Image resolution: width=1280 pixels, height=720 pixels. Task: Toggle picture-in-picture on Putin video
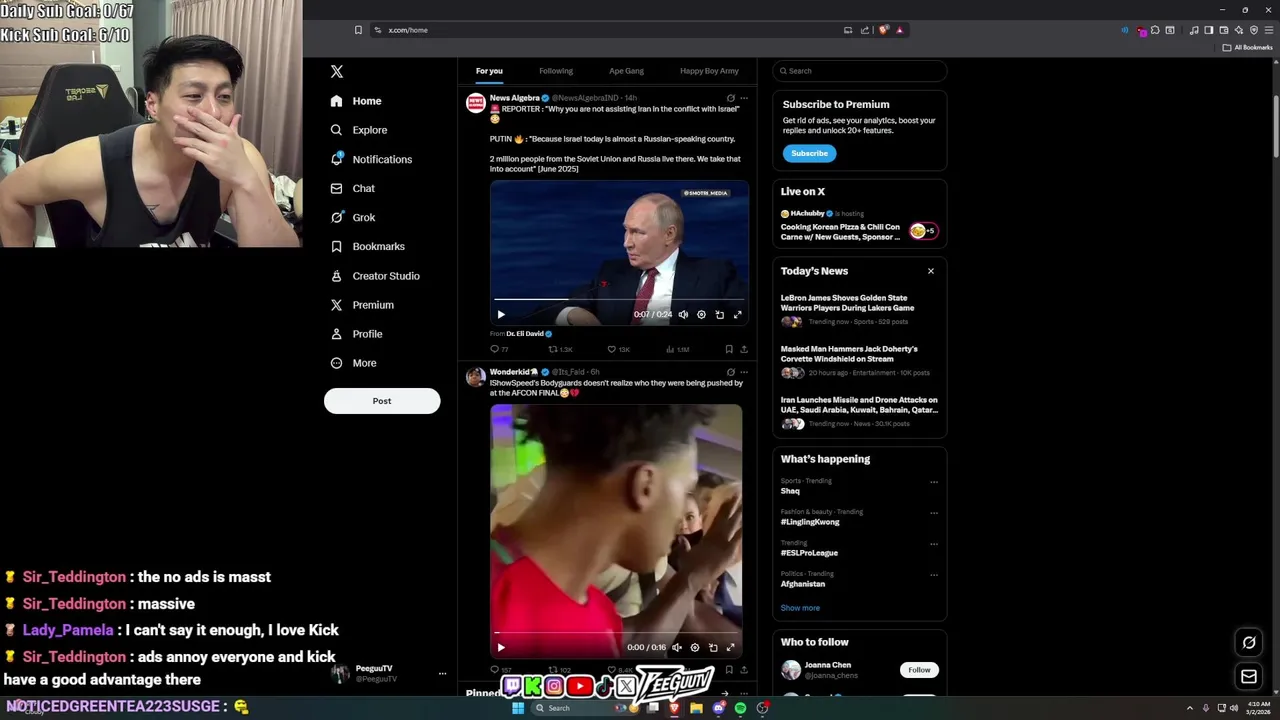719,314
